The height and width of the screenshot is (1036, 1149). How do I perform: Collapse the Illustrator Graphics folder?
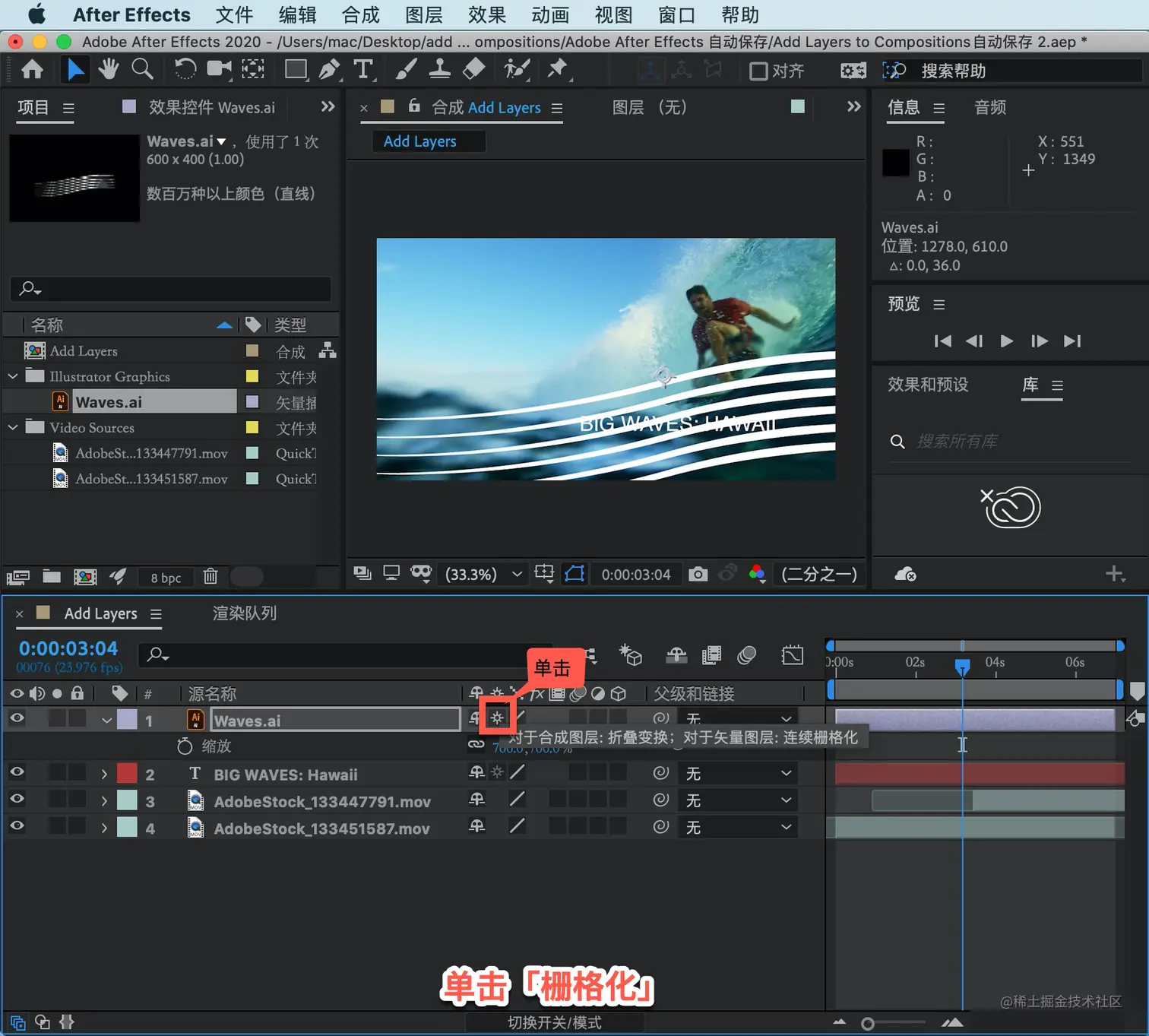click(13, 376)
